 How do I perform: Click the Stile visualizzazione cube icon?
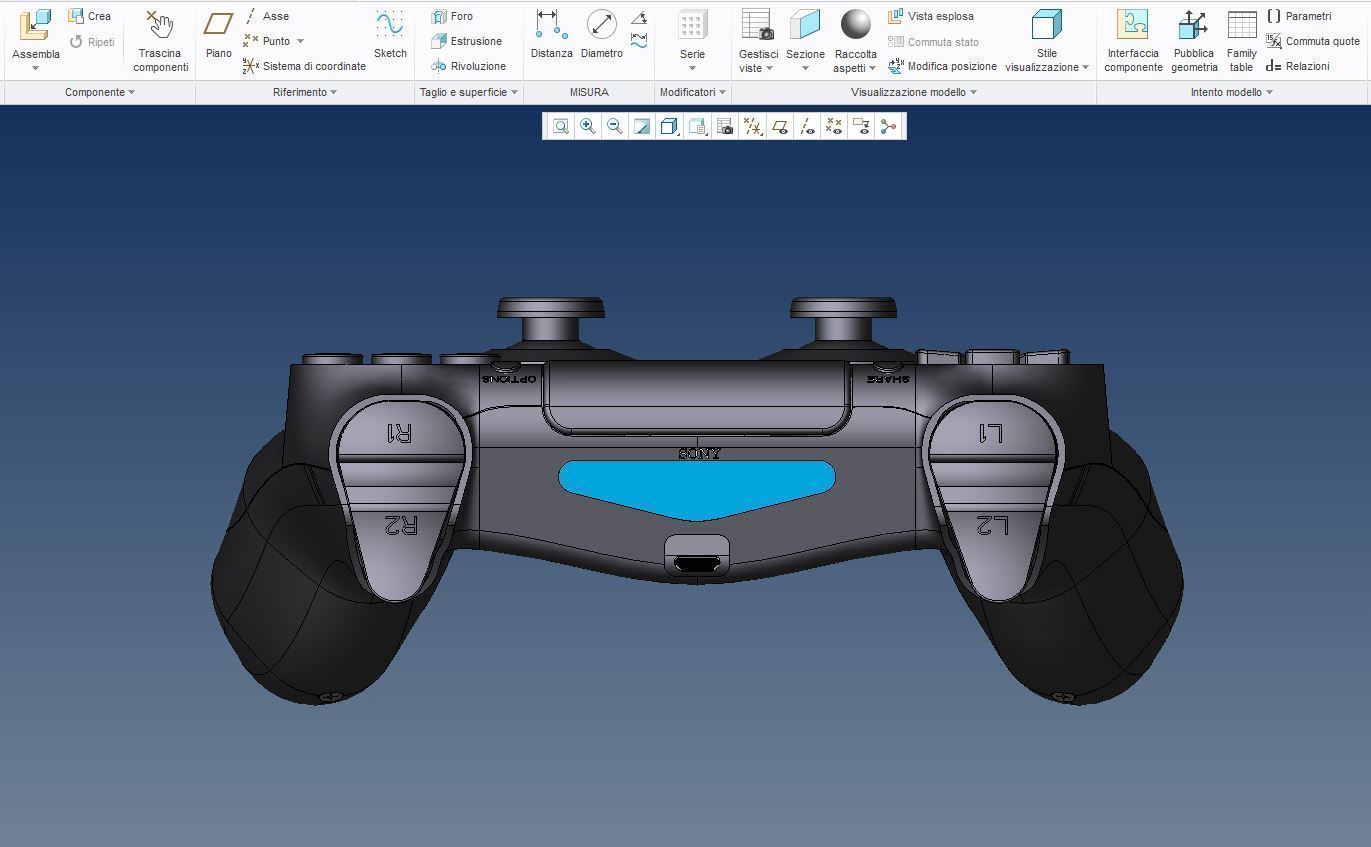(x=1047, y=26)
